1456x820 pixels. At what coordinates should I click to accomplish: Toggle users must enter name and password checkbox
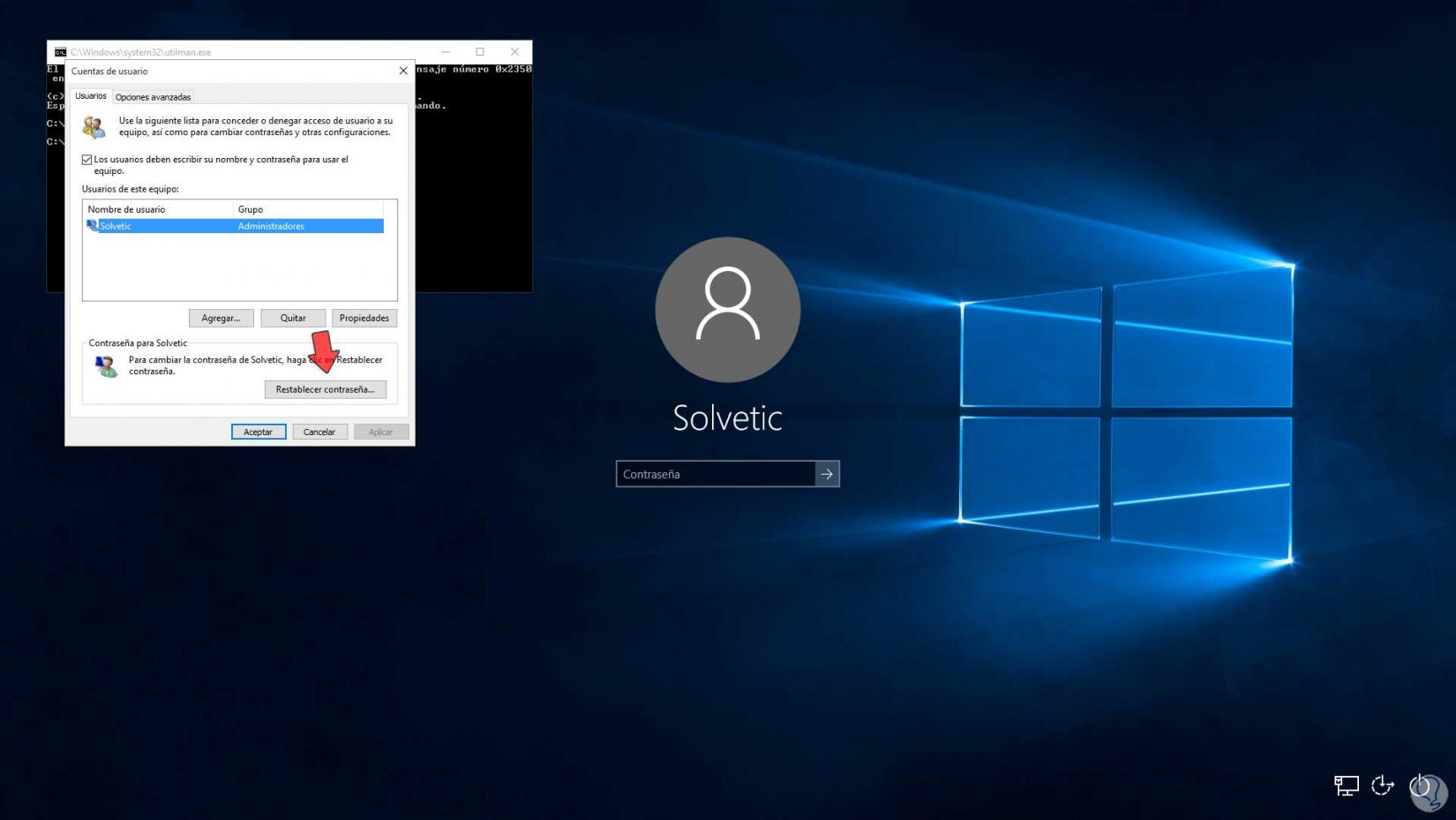[x=86, y=160]
